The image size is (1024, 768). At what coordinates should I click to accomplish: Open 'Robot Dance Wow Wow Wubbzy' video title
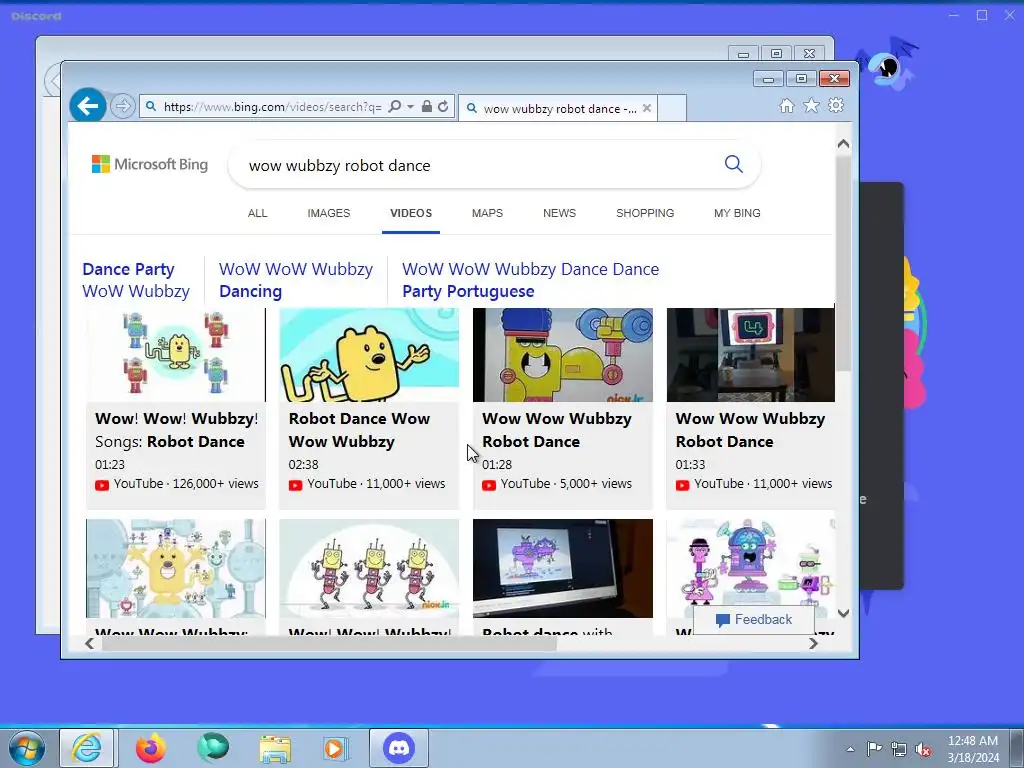pyautogui.click(x=359, y=430)
